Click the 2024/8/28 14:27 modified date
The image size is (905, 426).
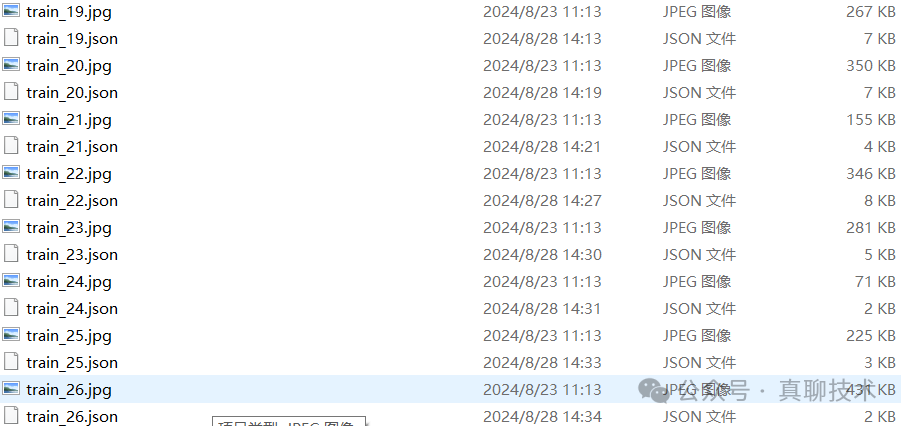point(542,201)
